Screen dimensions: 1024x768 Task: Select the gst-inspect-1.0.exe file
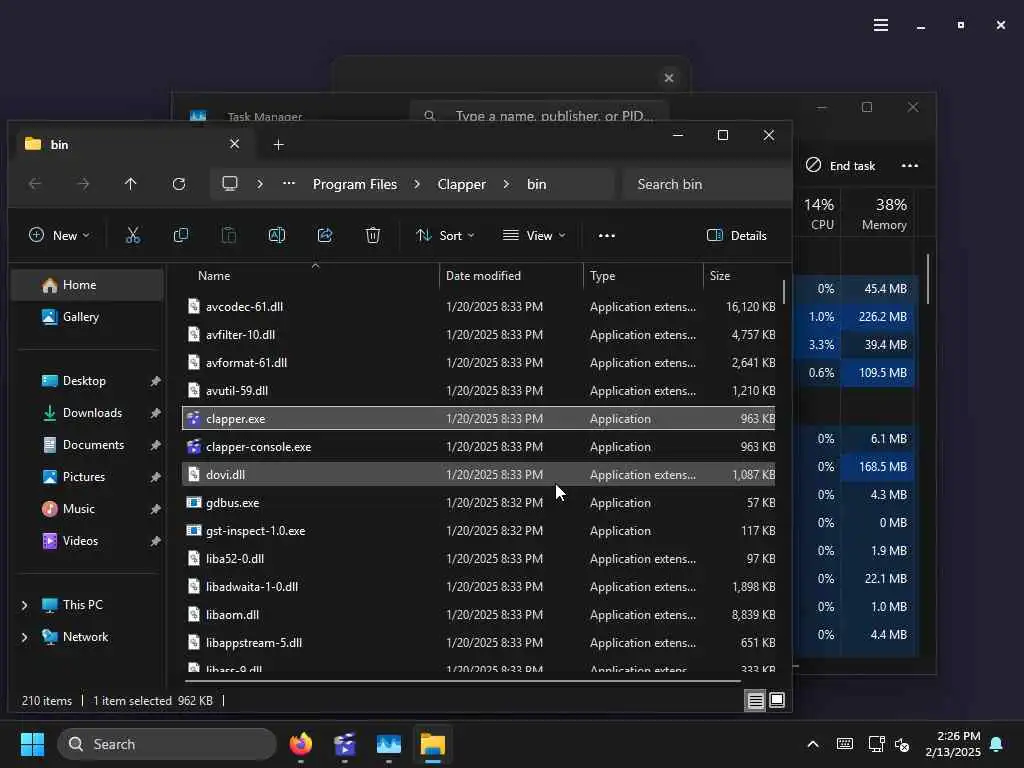478,531
